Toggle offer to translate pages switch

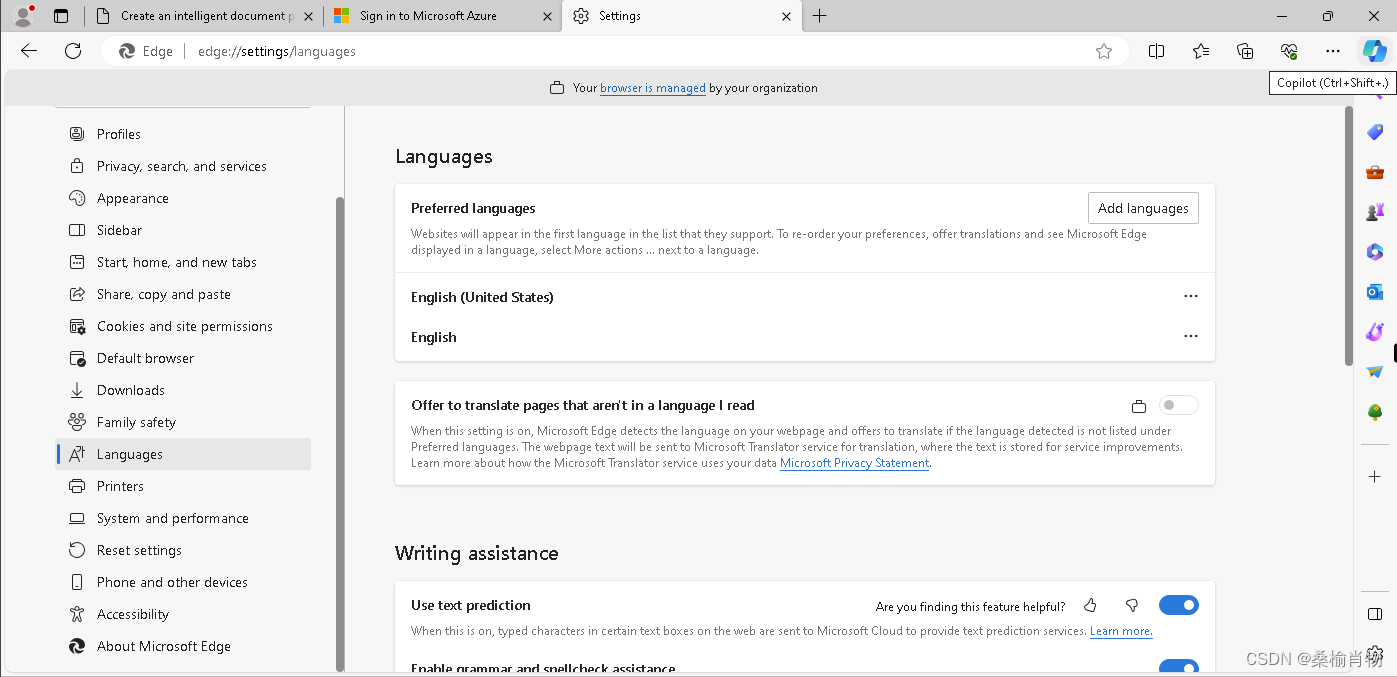tap(1178, 405)
